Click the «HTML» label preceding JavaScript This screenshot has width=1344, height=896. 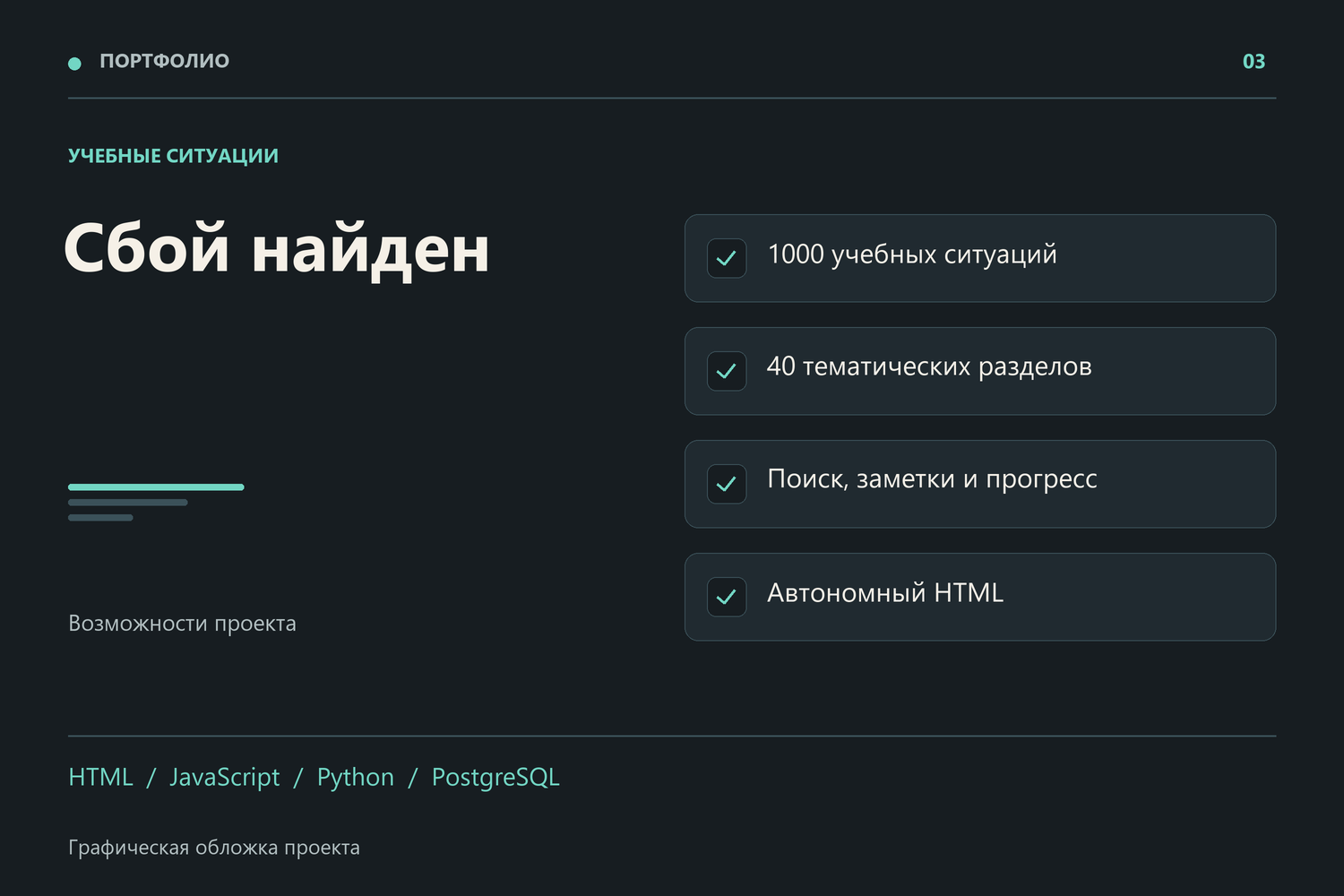100,777
